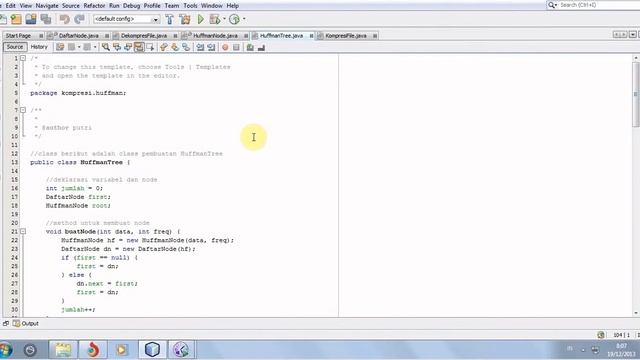The image size is (640, 360).
Task: Open the Debug Project dropdown arrow
Action: point(224,19)
